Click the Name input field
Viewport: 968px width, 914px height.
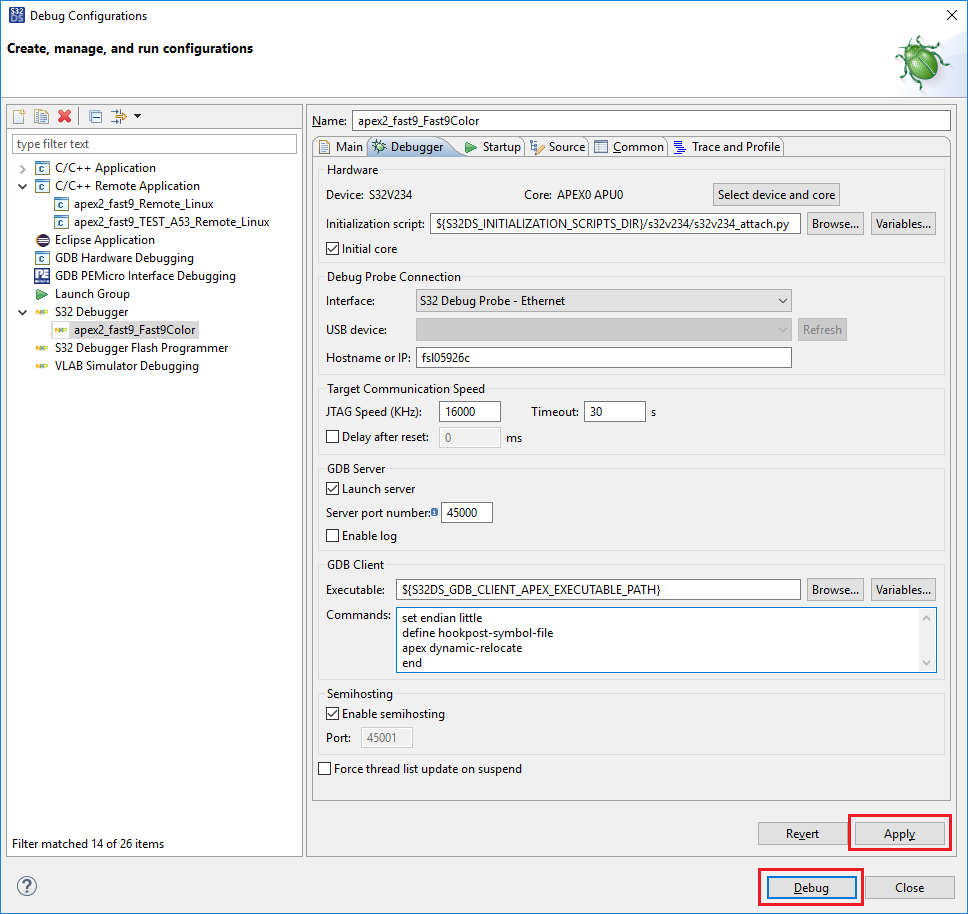pyautogui.click(x=651, y=121)
